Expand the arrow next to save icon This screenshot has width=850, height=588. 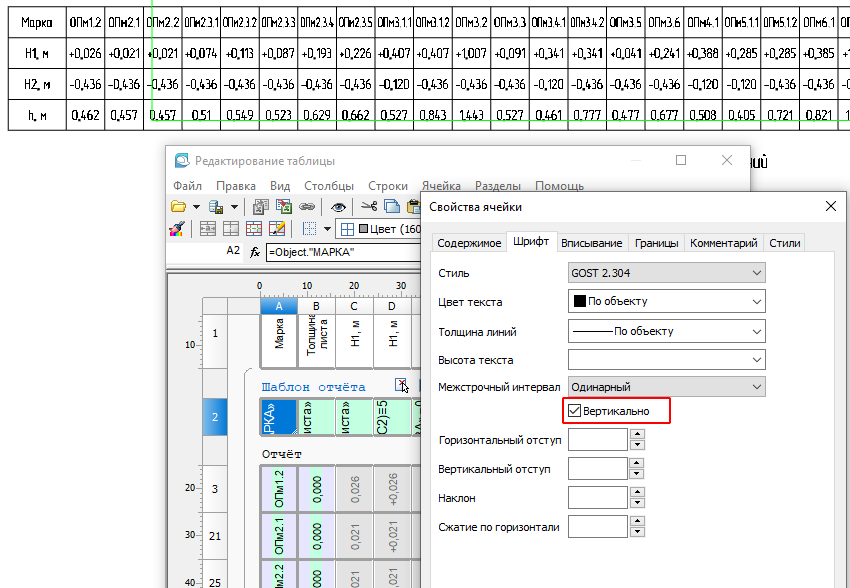click(234, 206)
